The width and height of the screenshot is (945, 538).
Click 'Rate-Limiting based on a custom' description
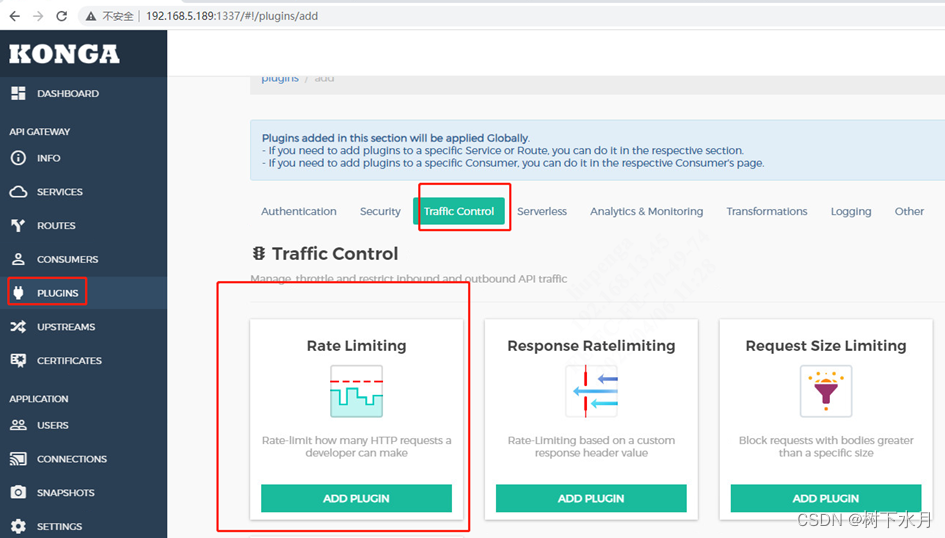click(591, 446)
